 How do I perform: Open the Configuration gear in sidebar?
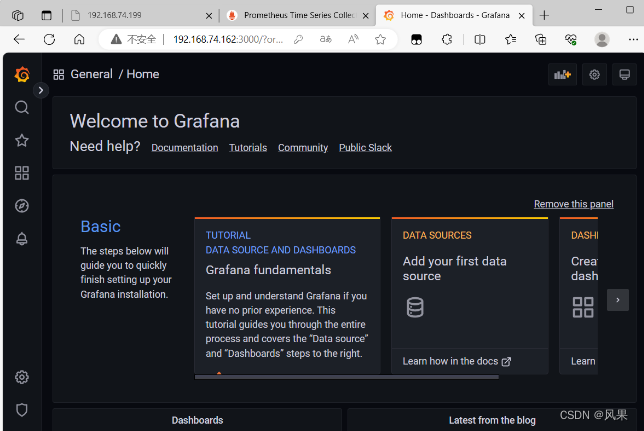pos(22,377)
